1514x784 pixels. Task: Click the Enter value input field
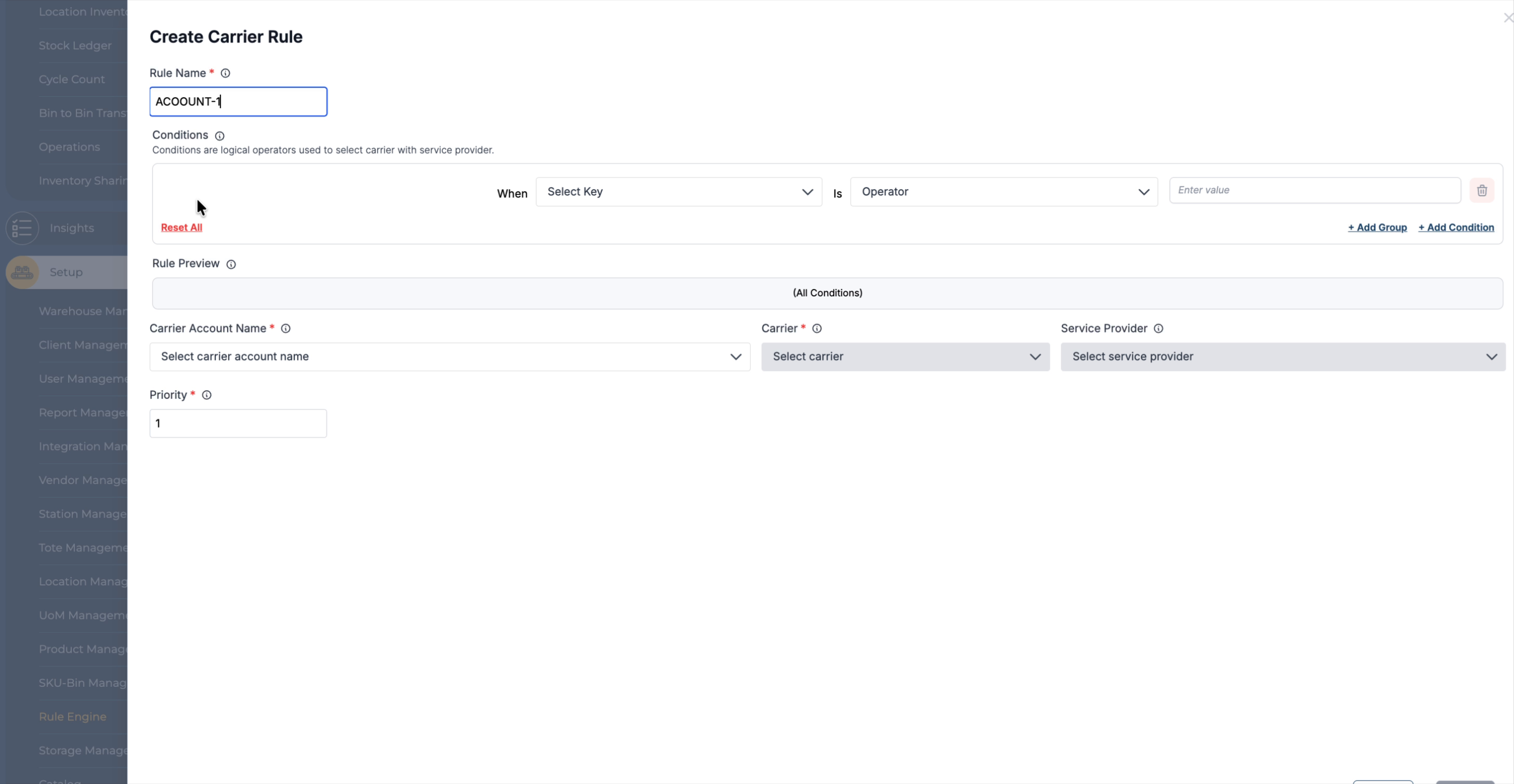[x=1315, y=190]
